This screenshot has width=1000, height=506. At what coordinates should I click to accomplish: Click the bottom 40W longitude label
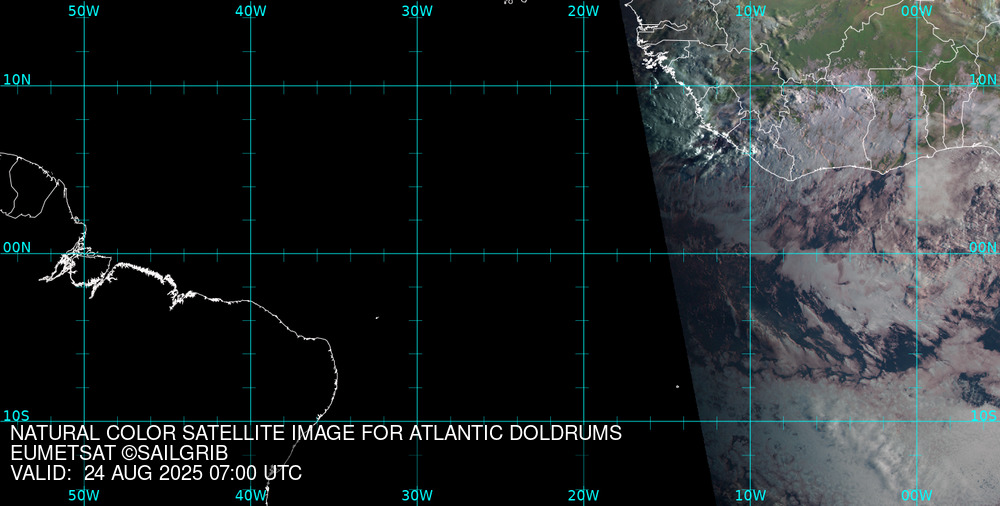(251, 495)
